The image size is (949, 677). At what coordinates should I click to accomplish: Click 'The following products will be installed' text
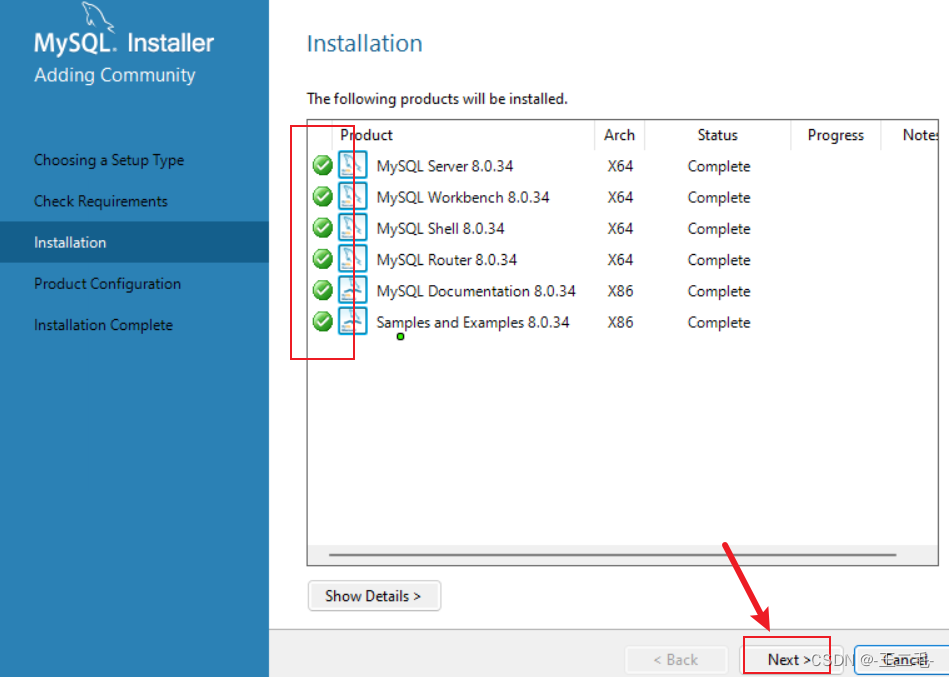point(437,99)
